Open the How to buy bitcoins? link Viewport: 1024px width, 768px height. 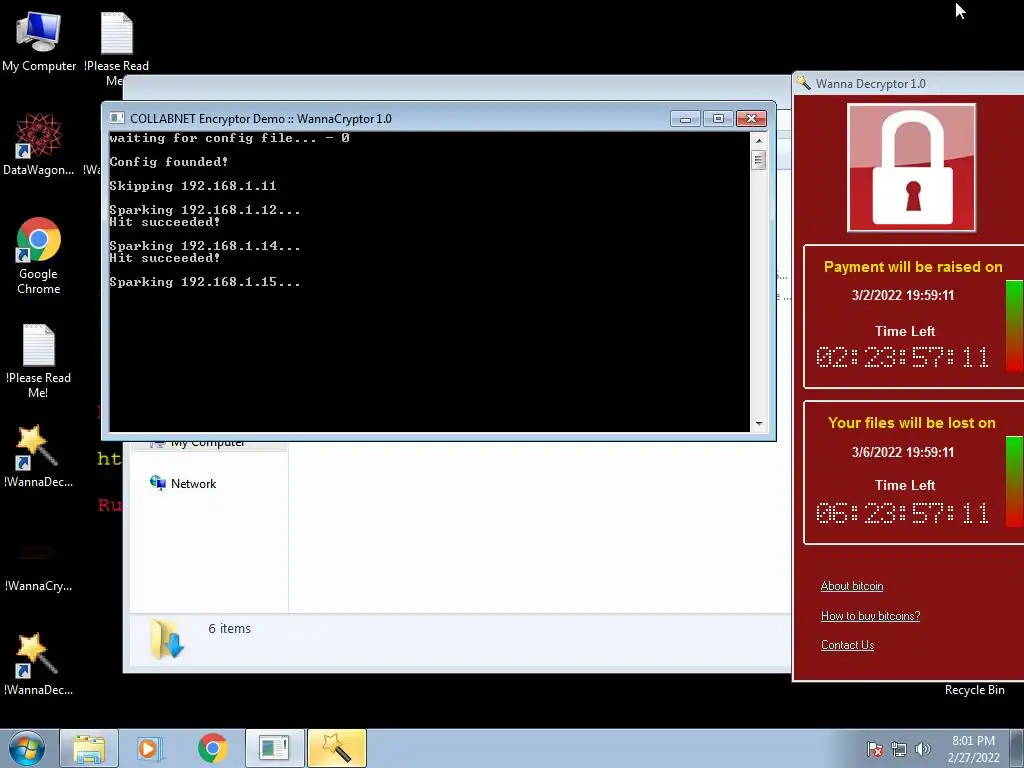click(x=871, y=616)
